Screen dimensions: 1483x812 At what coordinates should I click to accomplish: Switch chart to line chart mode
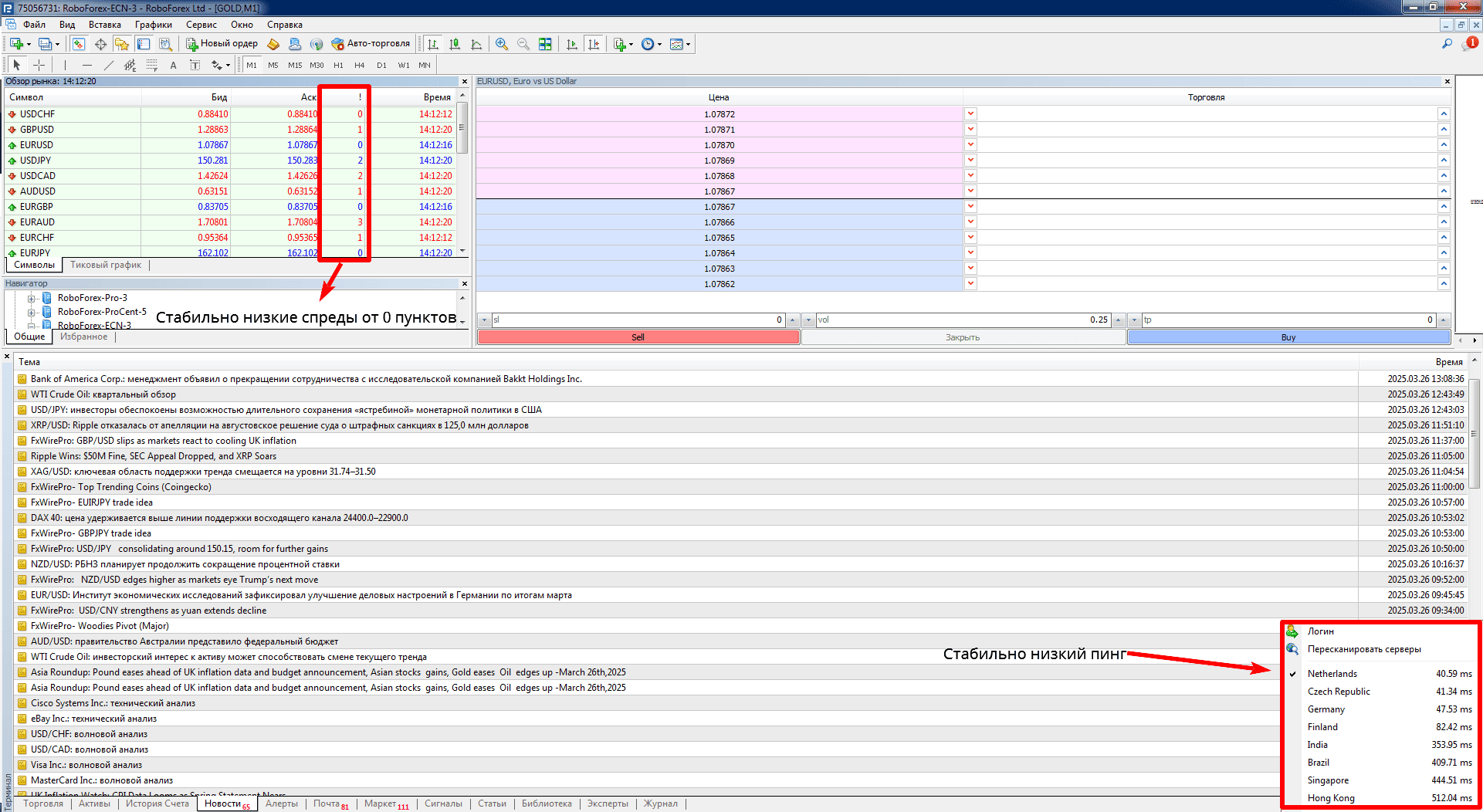pyautogui.click(x=476, y=44)
